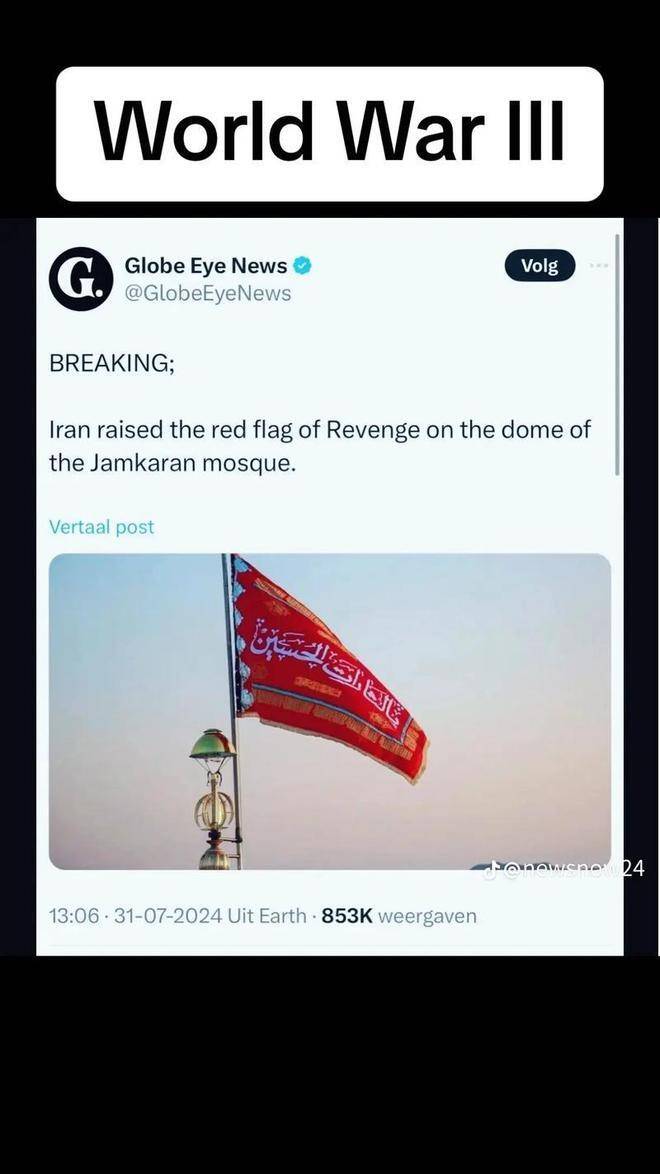Viewport: 660px width, 1174px height.
Task: Open the red flag photo attachment
Action: [x=330, y=711]
